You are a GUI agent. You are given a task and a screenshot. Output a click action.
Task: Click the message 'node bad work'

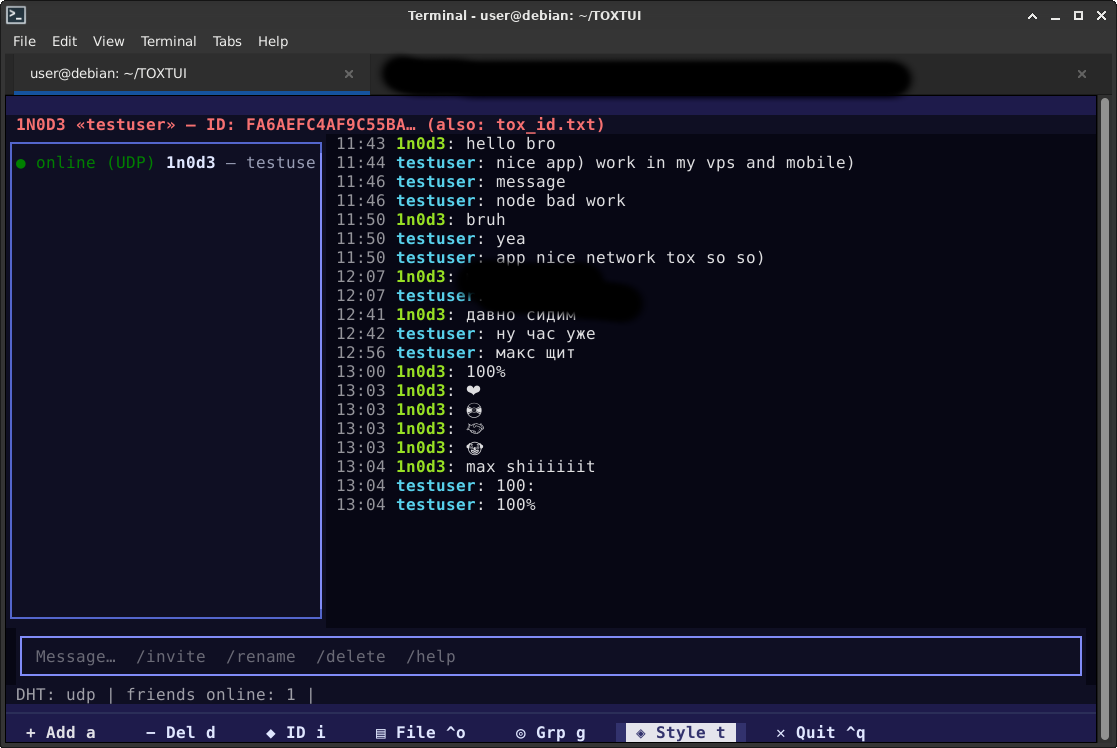(561, 201)
